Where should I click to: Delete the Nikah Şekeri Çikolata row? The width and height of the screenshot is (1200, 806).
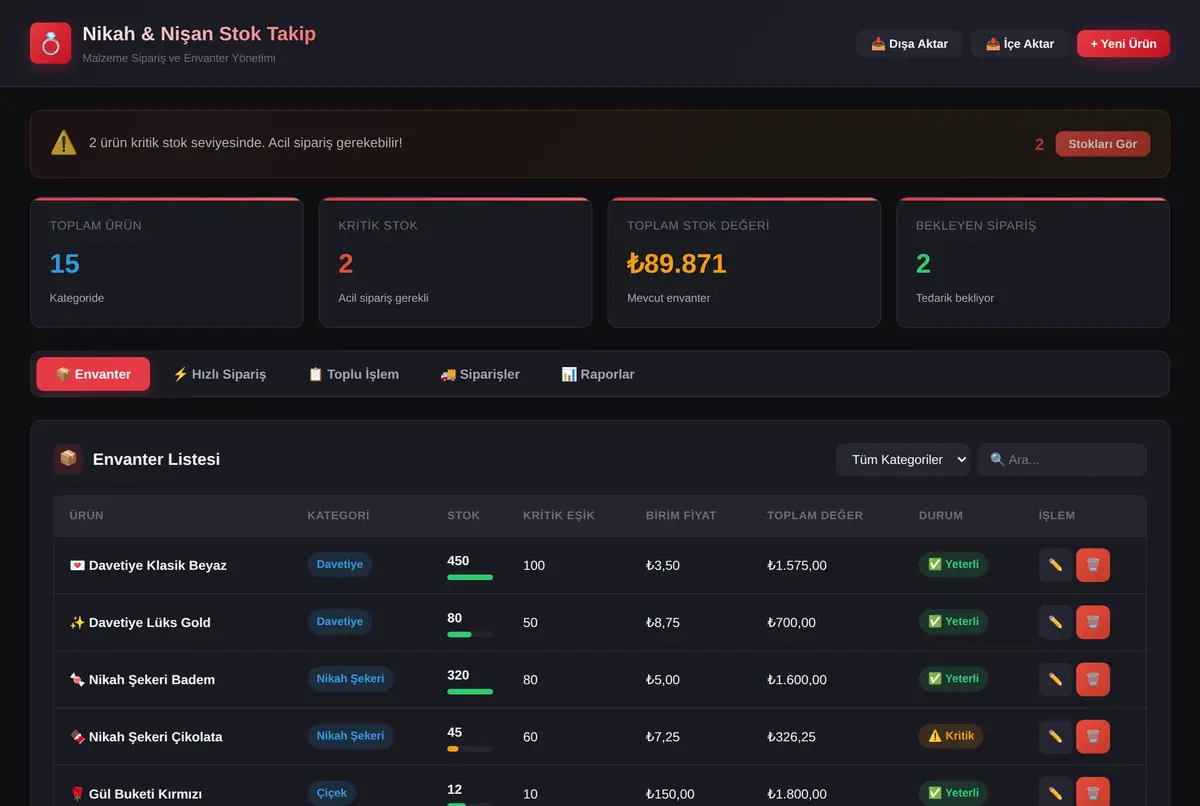pos(1093,736)
